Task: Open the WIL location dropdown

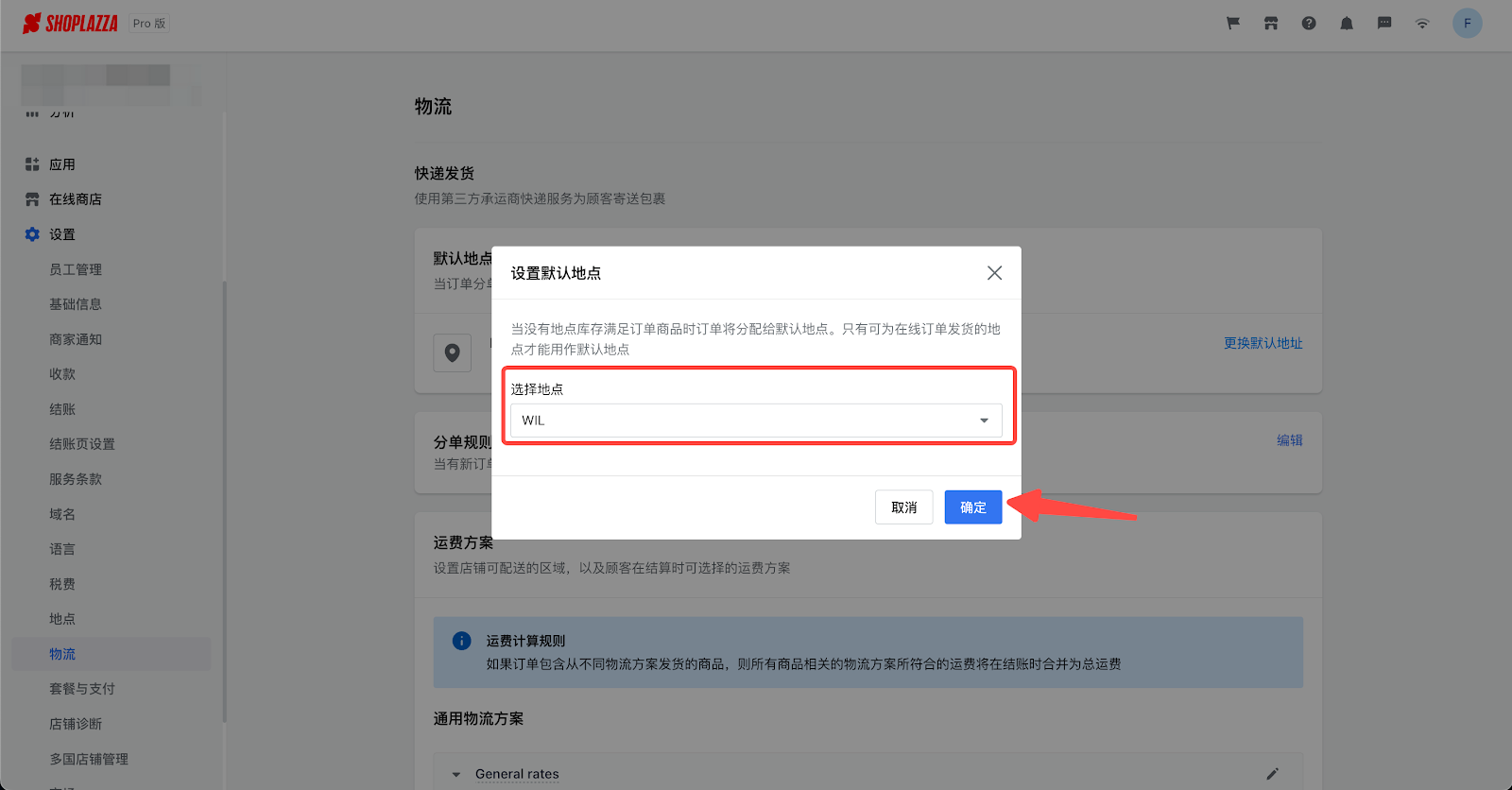Action: pos(756,421)
